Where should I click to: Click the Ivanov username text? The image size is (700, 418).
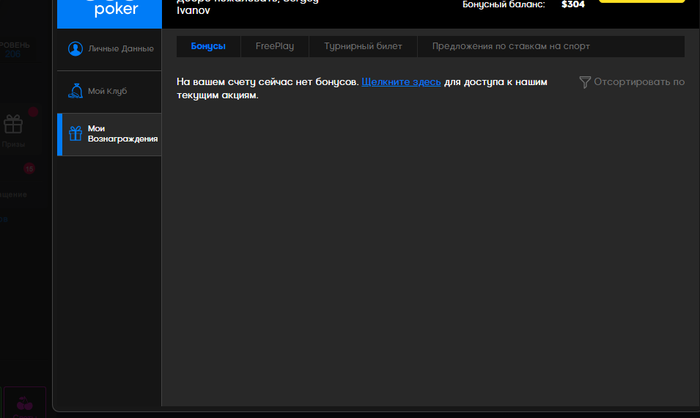click(x=193, y=10)
